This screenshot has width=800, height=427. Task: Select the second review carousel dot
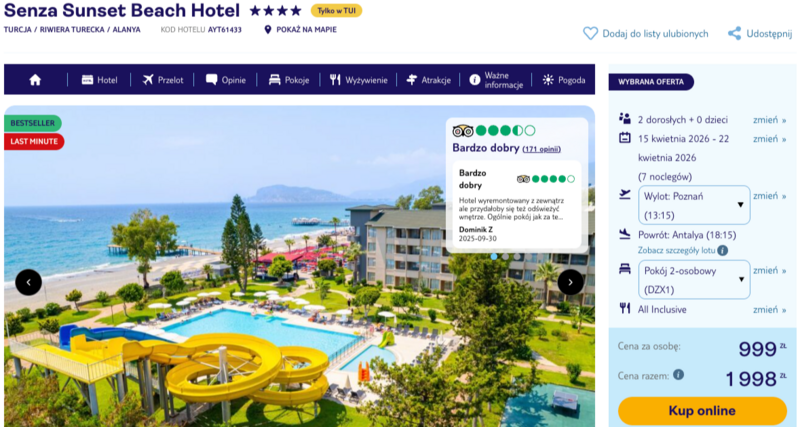point(505,257)
